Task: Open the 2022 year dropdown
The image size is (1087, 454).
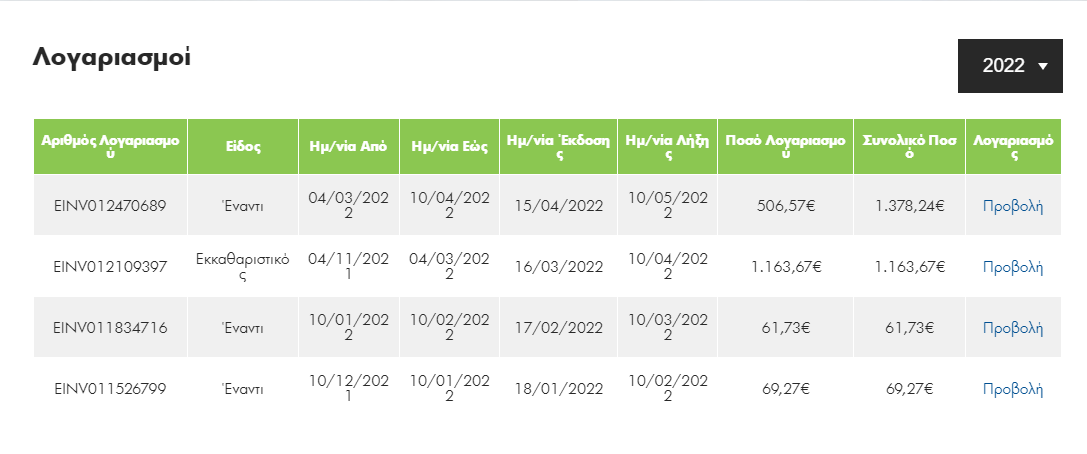Action: click(x=1010, y=66)
